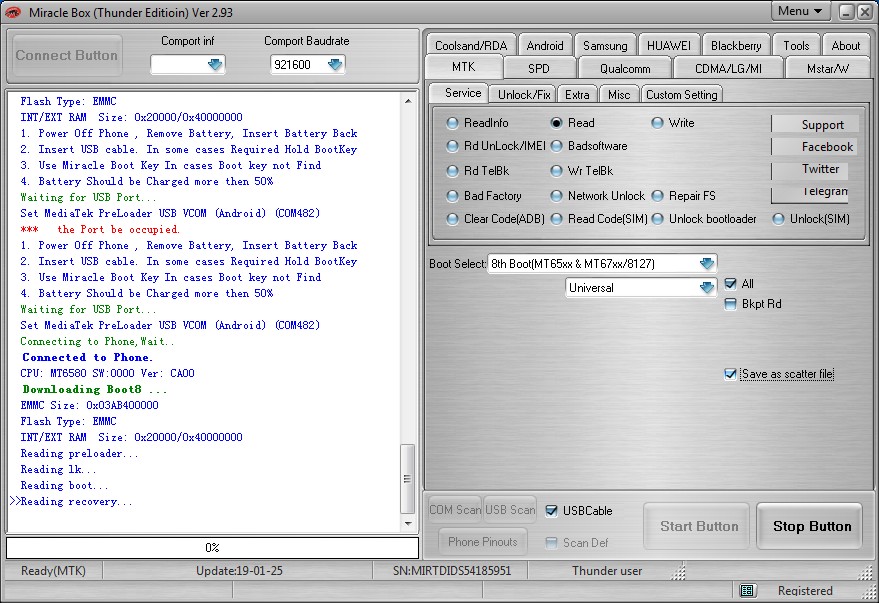Click the Twitter button

(x=810, y=169)
